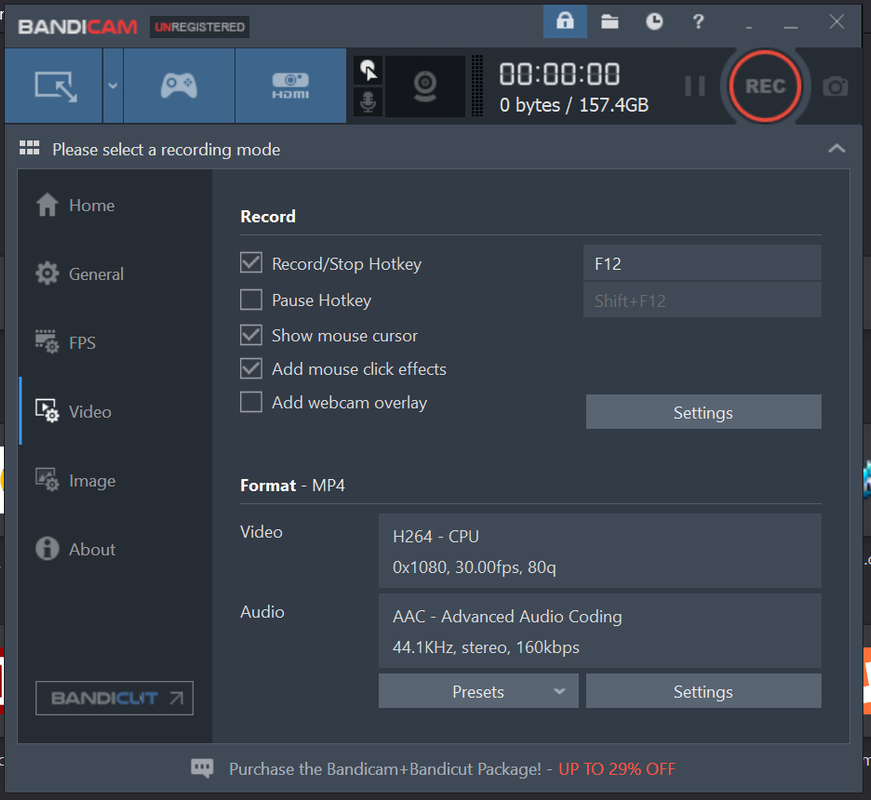Start recording with the REC button
The height and width of the screenshot is (800, 871).
pos(765,86)
